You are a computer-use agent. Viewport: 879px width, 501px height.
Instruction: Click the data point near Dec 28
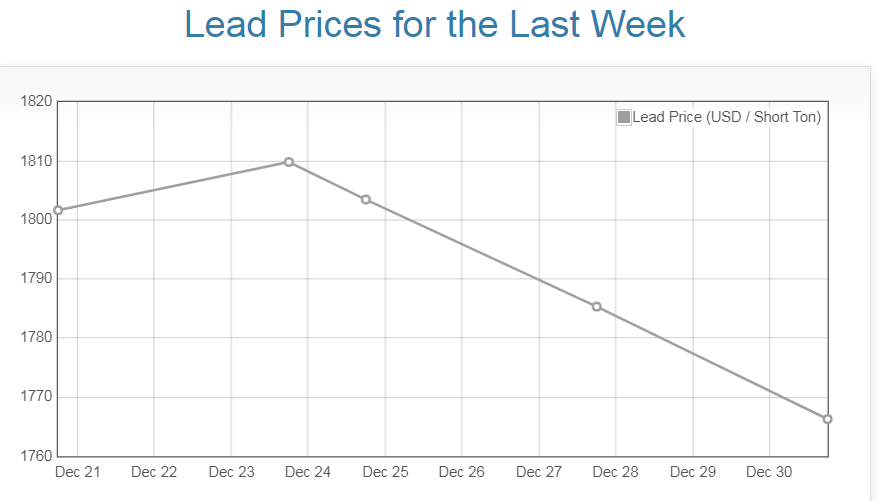(x=597, y=307)
